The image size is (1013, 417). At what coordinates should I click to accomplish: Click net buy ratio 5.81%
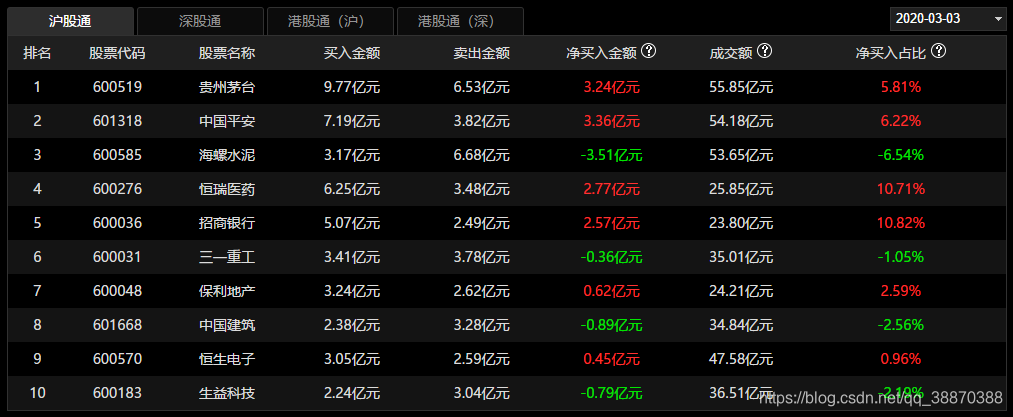(901, 87)
